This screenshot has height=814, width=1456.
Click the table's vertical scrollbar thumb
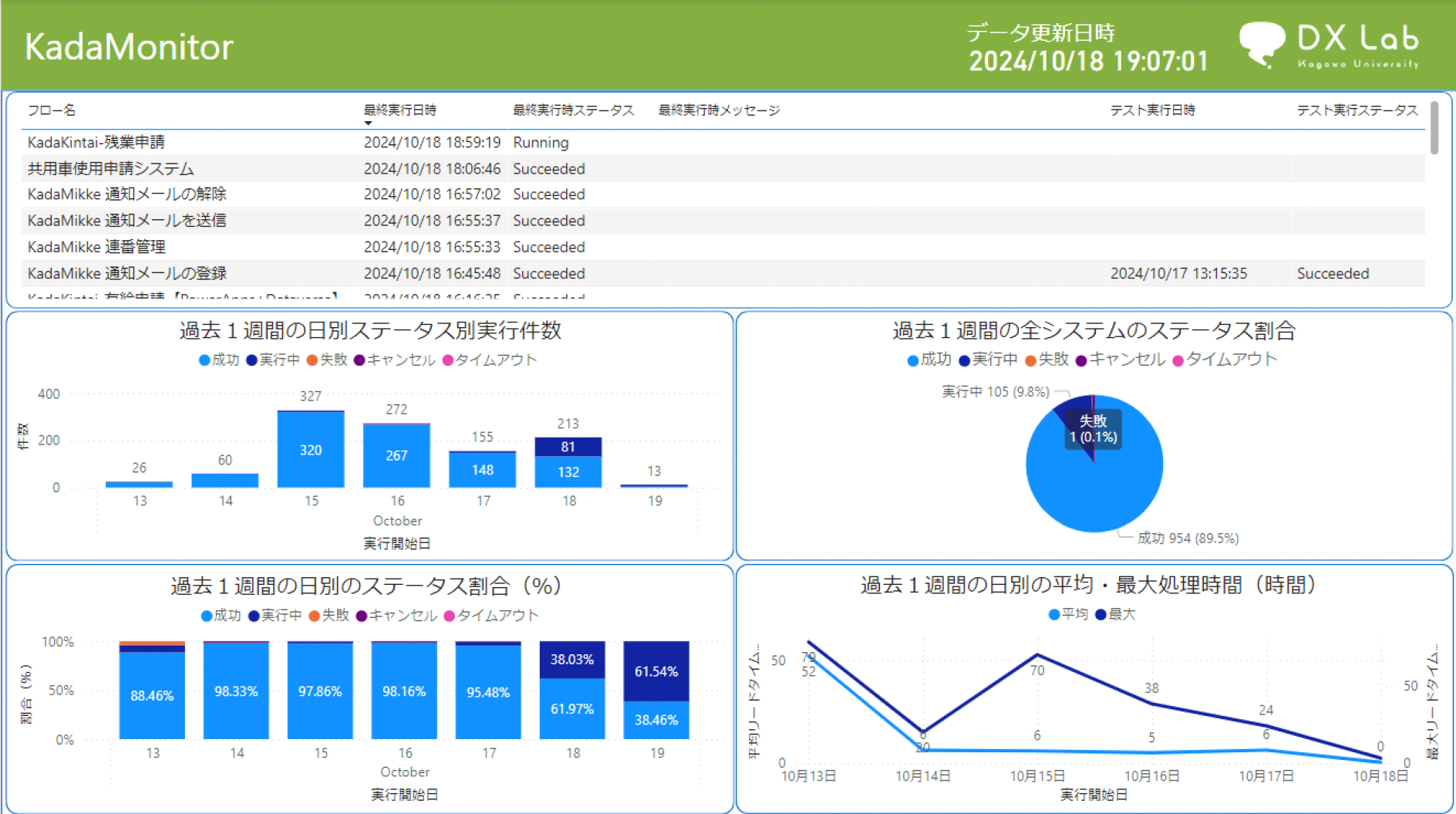[1434, 128]
